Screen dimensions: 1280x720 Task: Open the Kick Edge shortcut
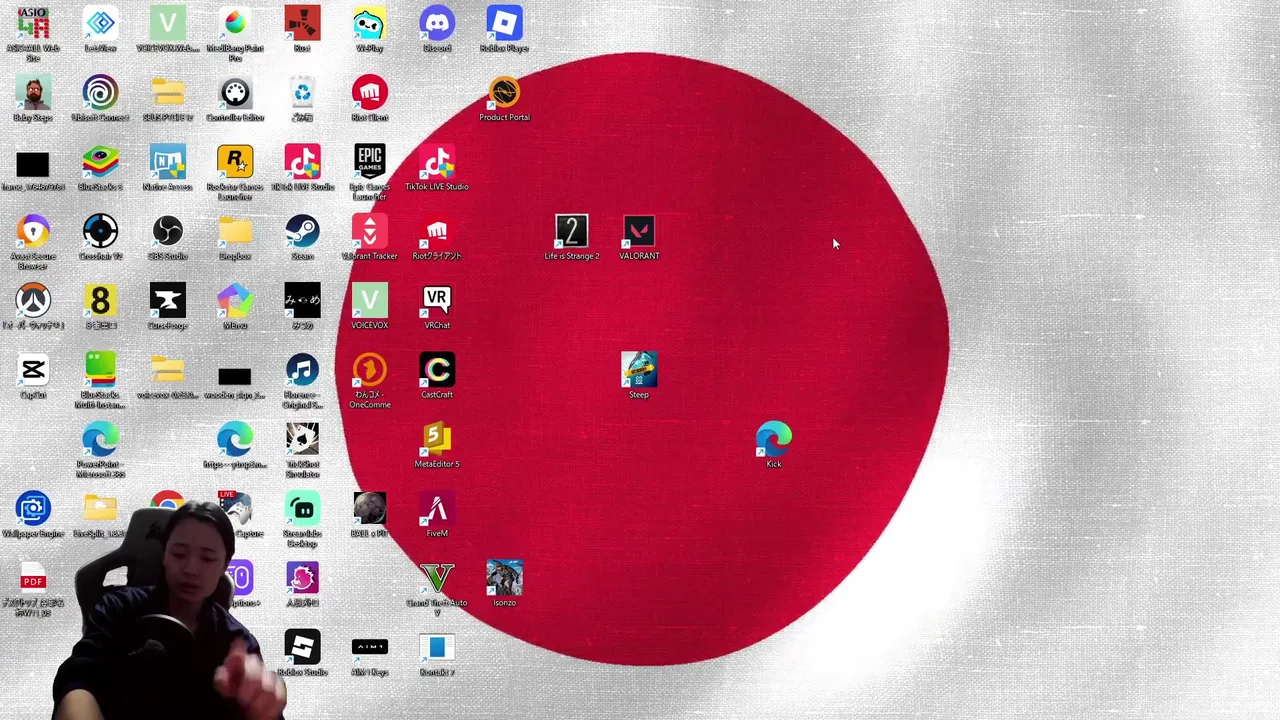pyautogui.click(x=773, y=440)
